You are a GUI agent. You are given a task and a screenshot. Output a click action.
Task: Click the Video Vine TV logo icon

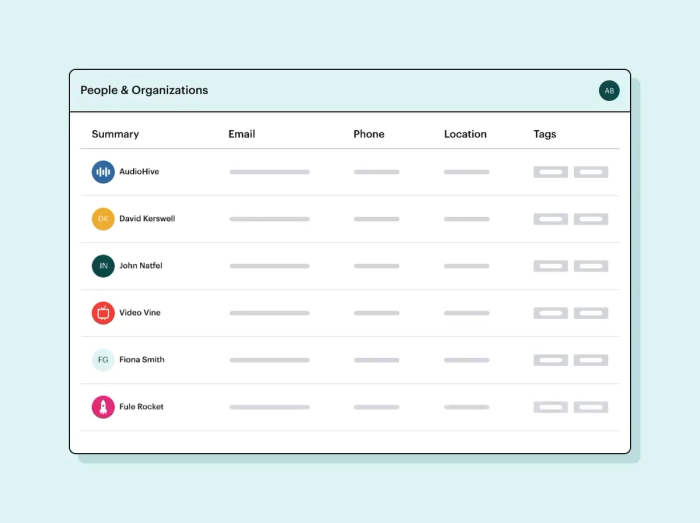[x=103, y=313]
